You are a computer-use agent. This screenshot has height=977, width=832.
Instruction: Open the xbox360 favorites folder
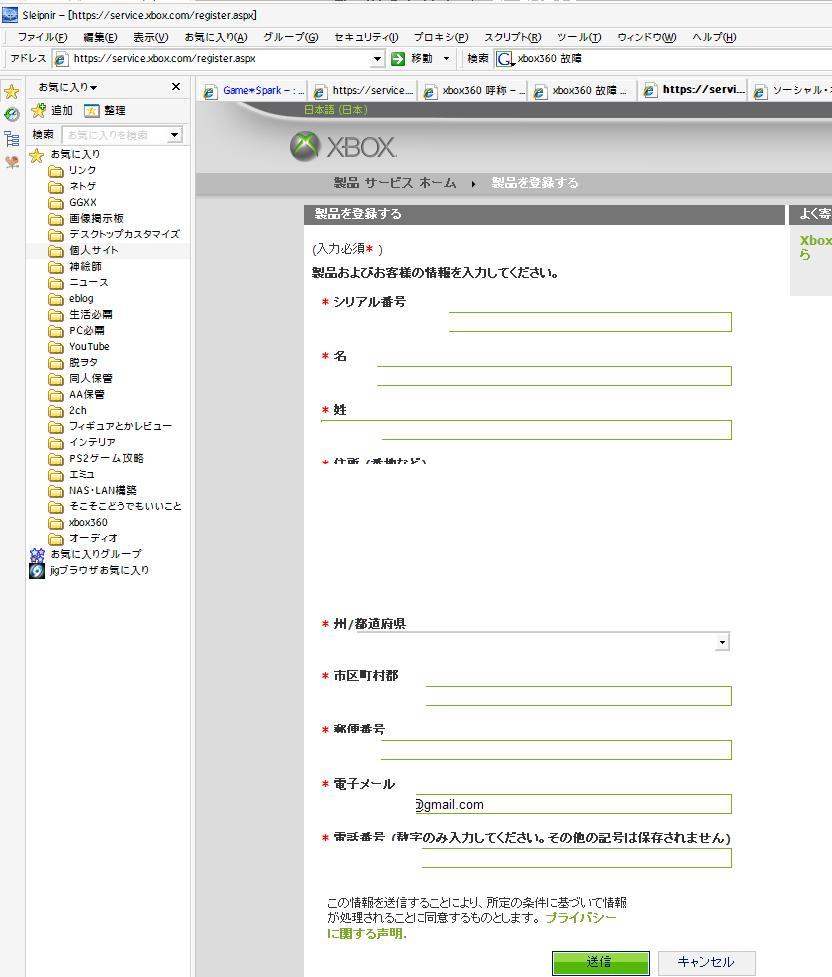(x=88, y=522)
